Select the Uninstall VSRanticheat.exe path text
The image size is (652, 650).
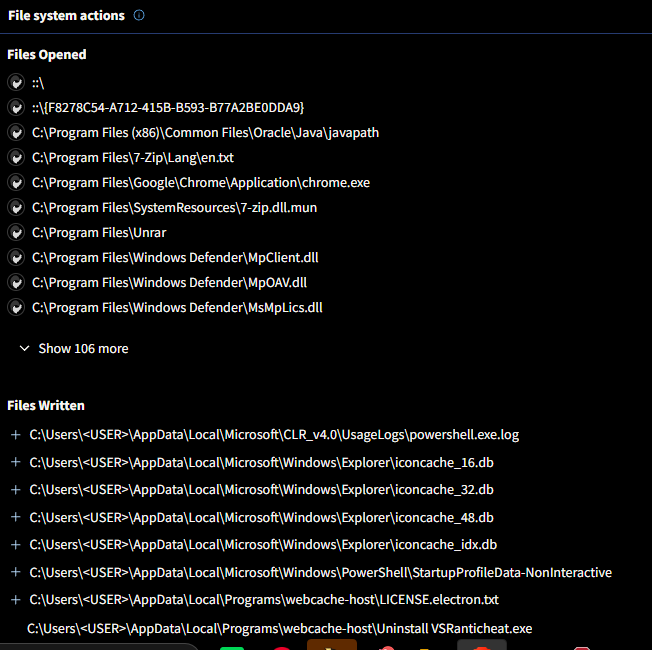[x=279, y=628]
